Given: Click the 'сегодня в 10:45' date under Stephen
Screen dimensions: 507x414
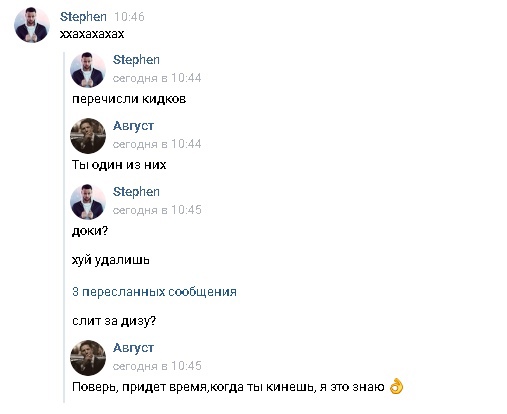Looking at the screenshot, I should pyautogui.click(x=157, y=210).
